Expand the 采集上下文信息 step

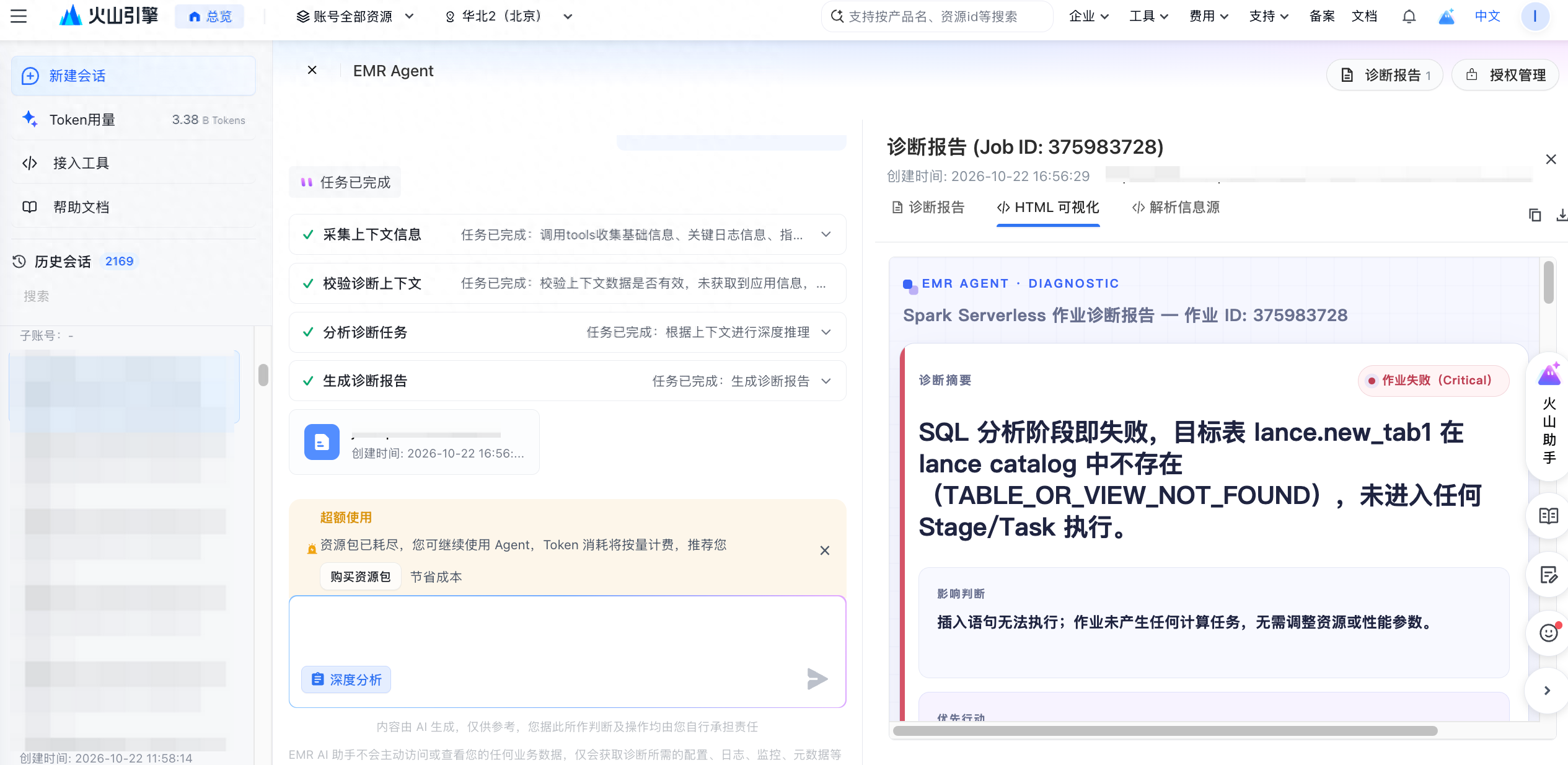[568, 234]
